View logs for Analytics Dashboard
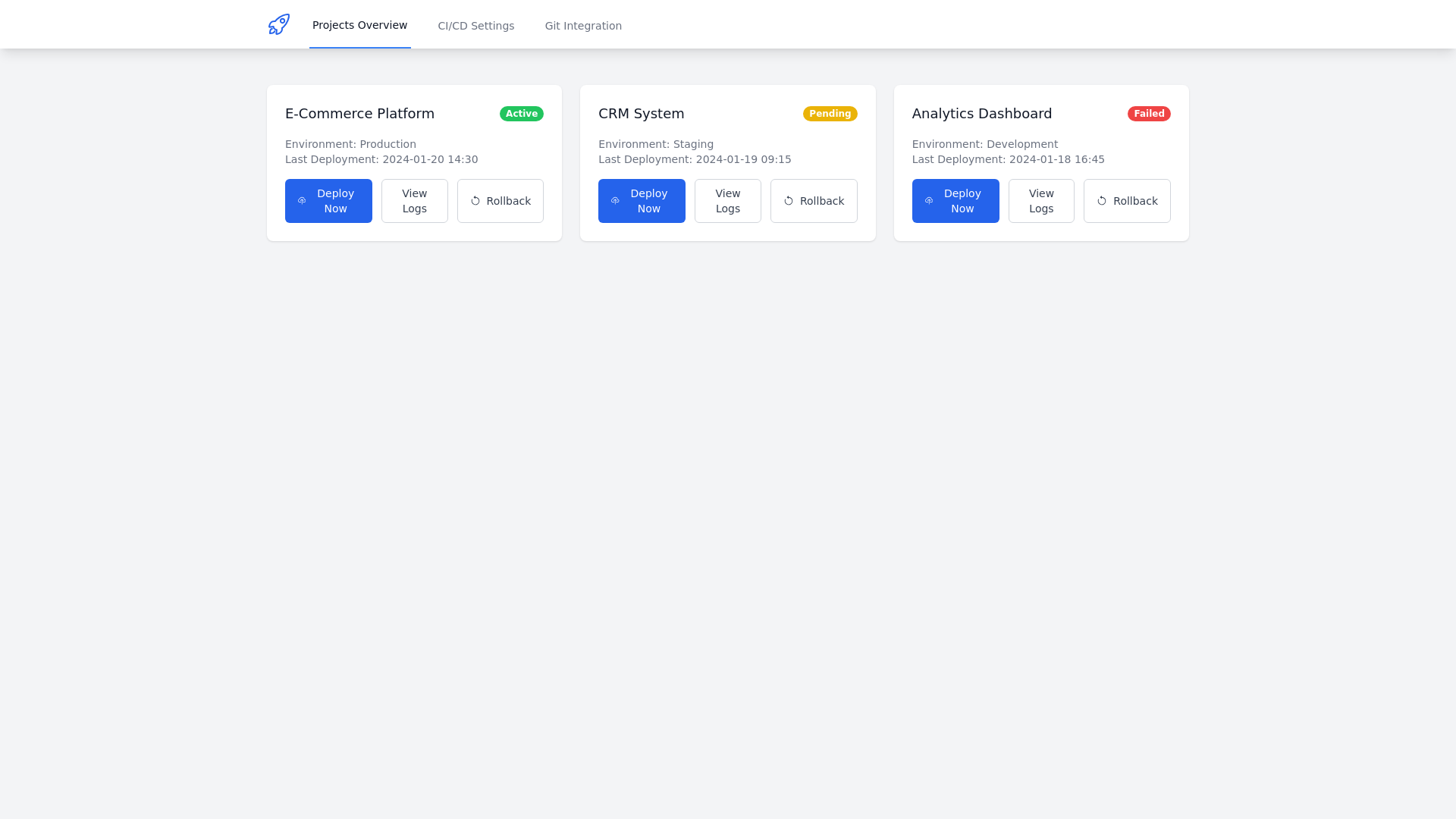Viewport: 1456px width, 819px height. click(x=1041, y=200)
